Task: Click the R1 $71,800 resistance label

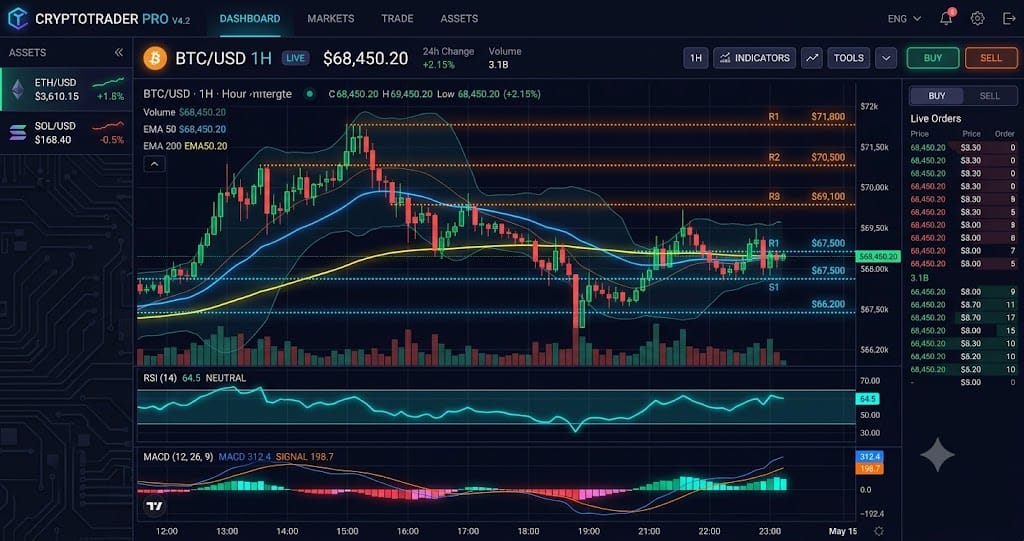Action: click(x=807, y=117)
